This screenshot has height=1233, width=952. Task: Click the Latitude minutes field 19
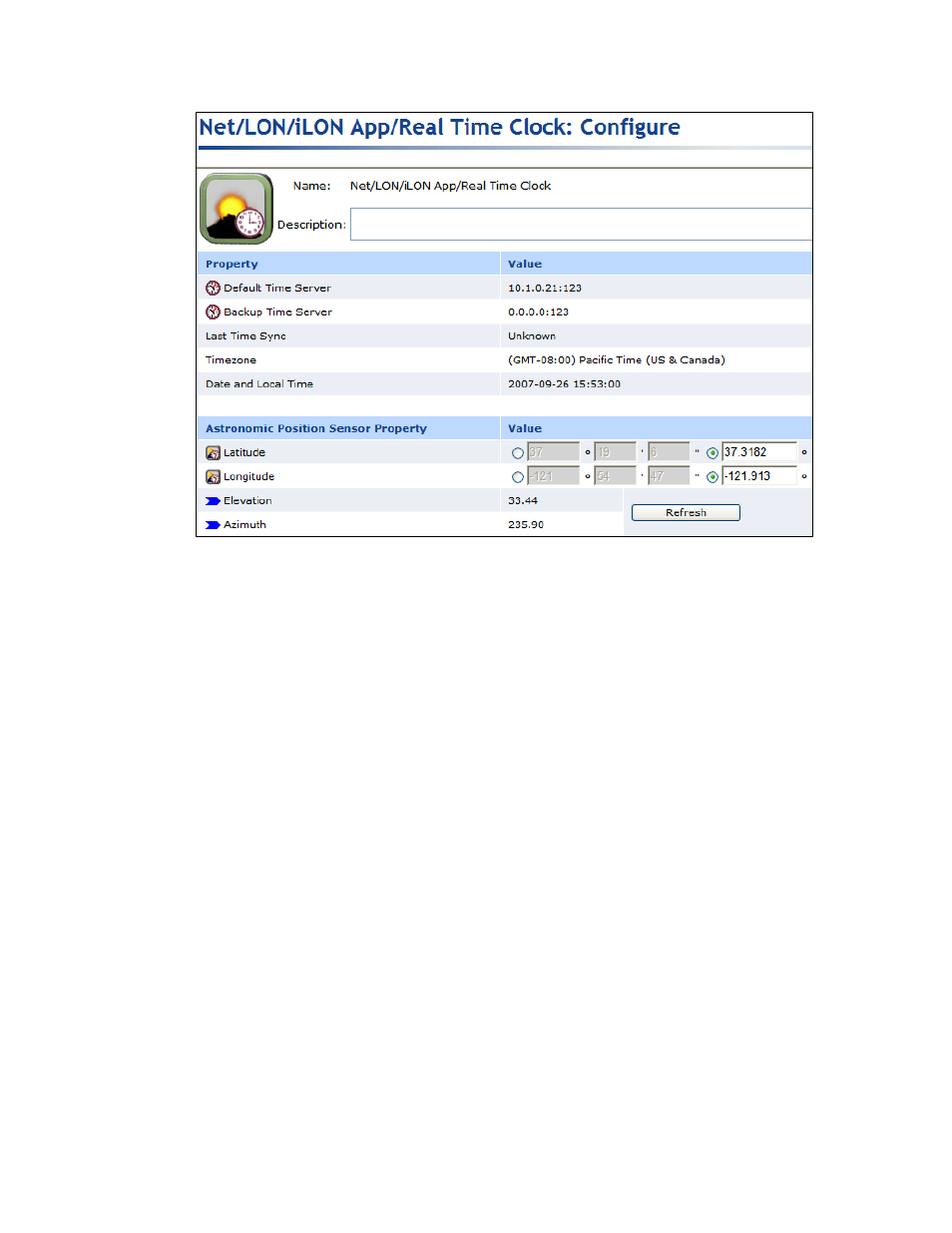coord(615,452)
